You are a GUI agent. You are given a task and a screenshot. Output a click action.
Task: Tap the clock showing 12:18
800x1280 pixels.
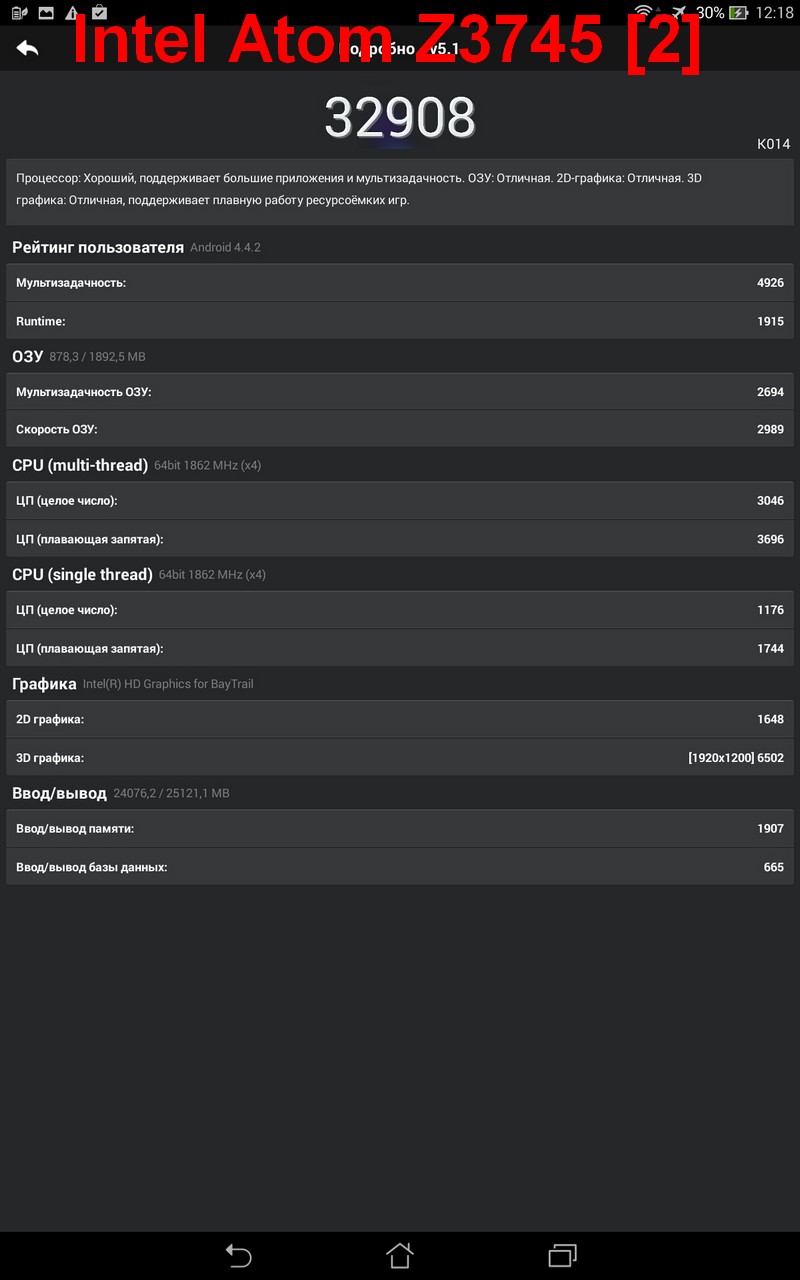click(x=774, y=13)
